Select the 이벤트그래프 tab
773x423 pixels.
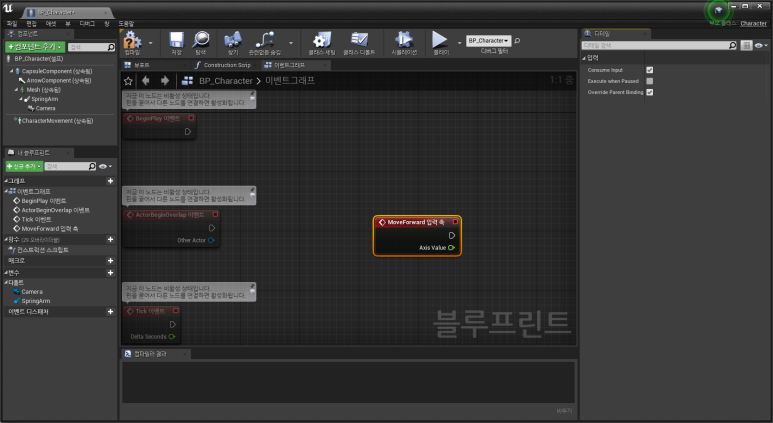click(289, 65)
